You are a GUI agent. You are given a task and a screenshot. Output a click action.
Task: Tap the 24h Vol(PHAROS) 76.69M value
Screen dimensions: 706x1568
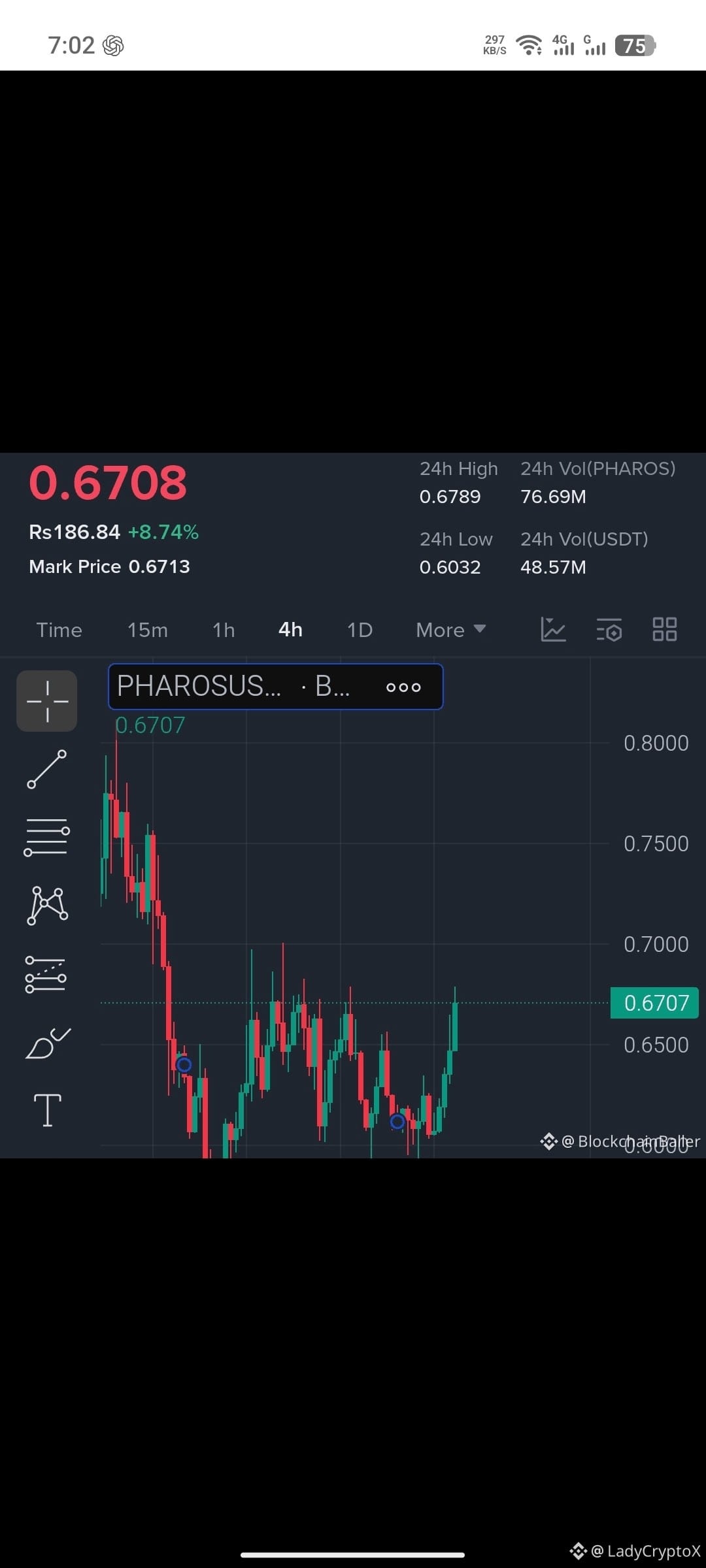click(553, 497)
